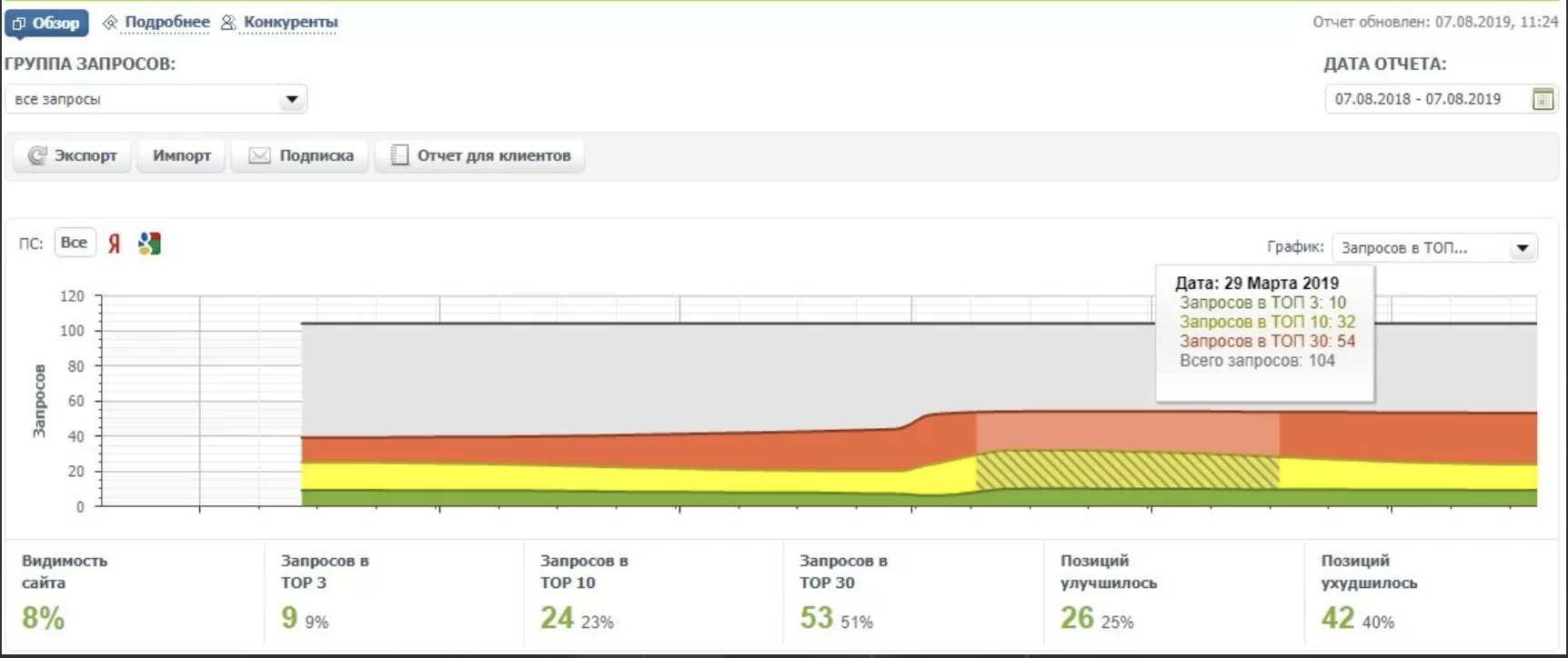Switch to the Конкуренты tab
Image resolution: width=1568 pixels, height=658 pixels.
click(290, 22)
